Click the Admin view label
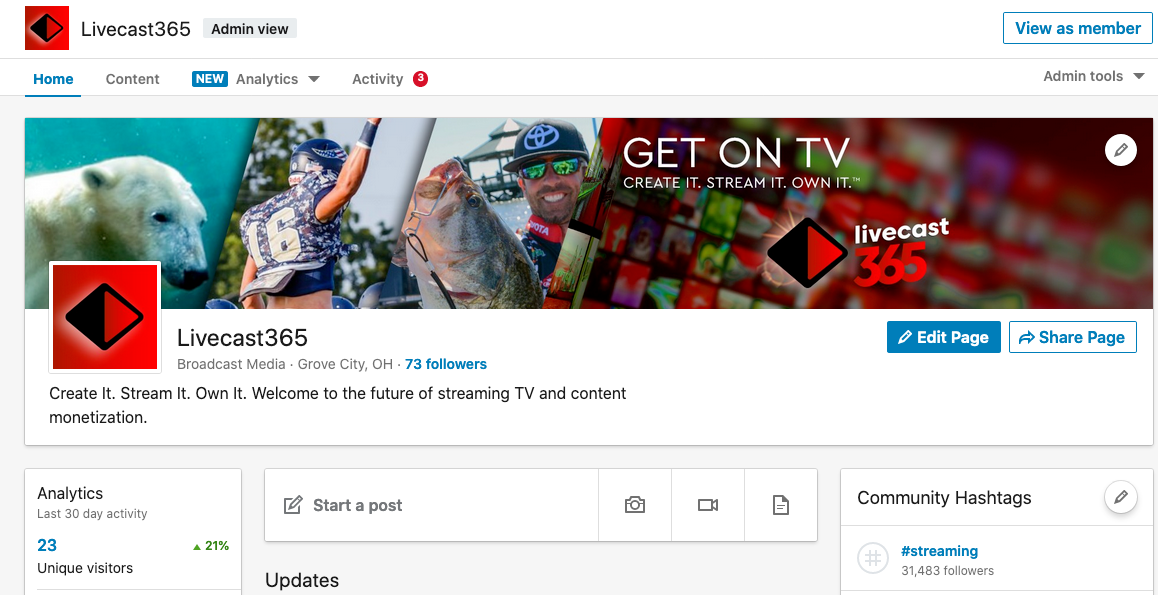The width and height of the screenshot is (1158, 595). [250, 29]
